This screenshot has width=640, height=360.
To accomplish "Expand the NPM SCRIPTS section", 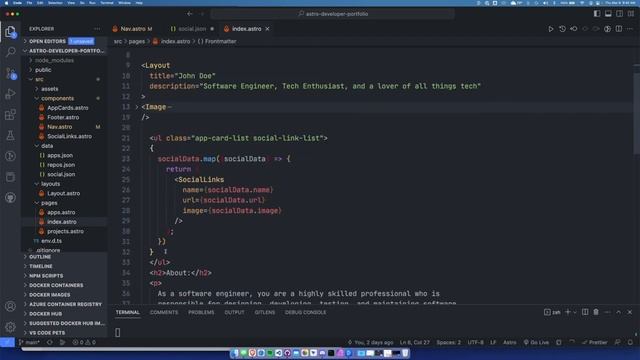I will 46,276.
